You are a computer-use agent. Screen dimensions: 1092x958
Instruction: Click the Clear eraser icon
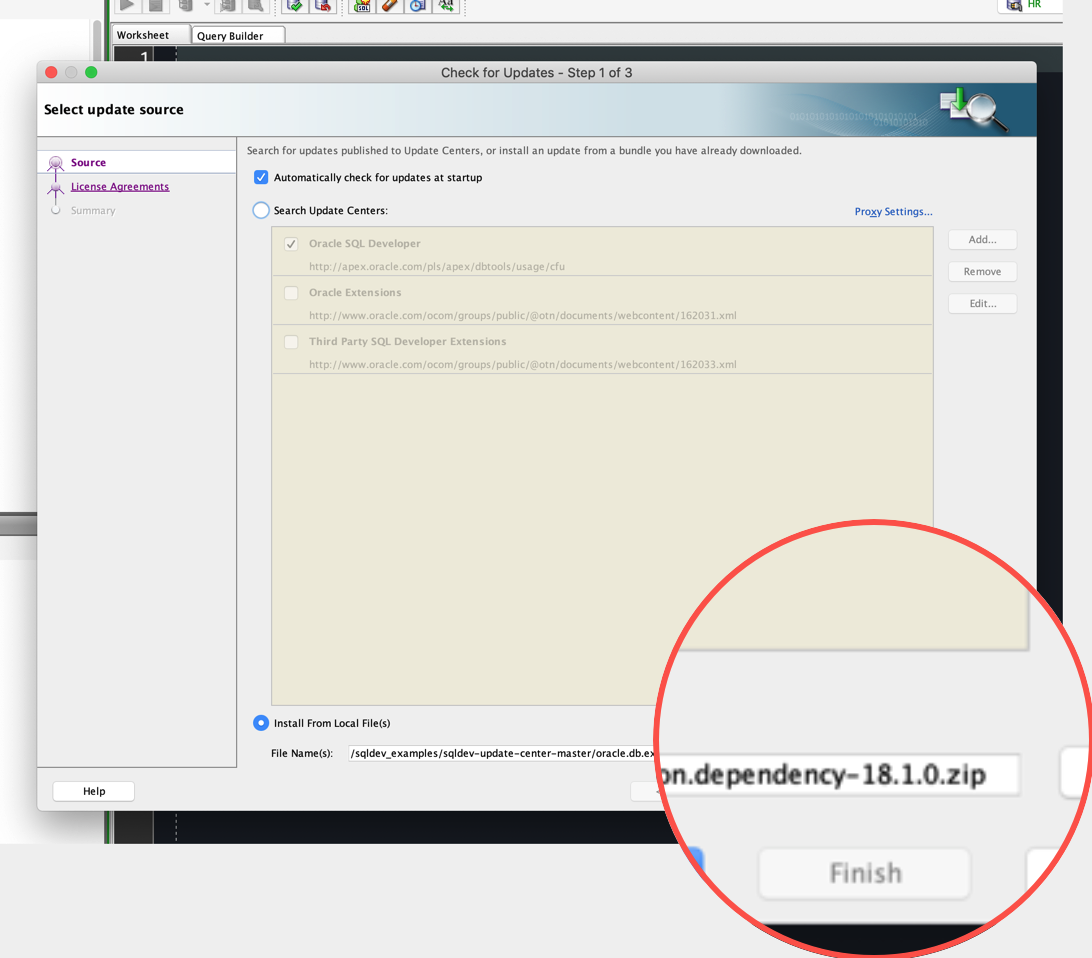[389, 5]
